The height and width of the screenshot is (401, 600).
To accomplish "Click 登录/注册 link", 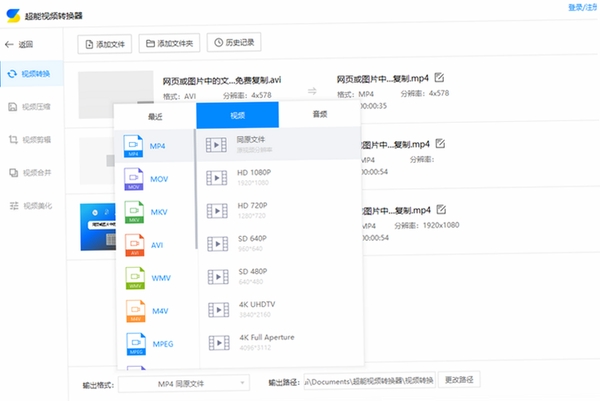I will [582, 7].
